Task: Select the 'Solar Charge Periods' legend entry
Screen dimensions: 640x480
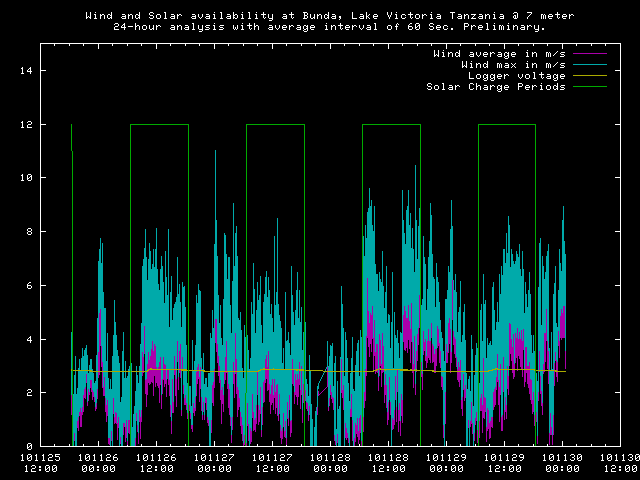Action: [x=496, y=86]
